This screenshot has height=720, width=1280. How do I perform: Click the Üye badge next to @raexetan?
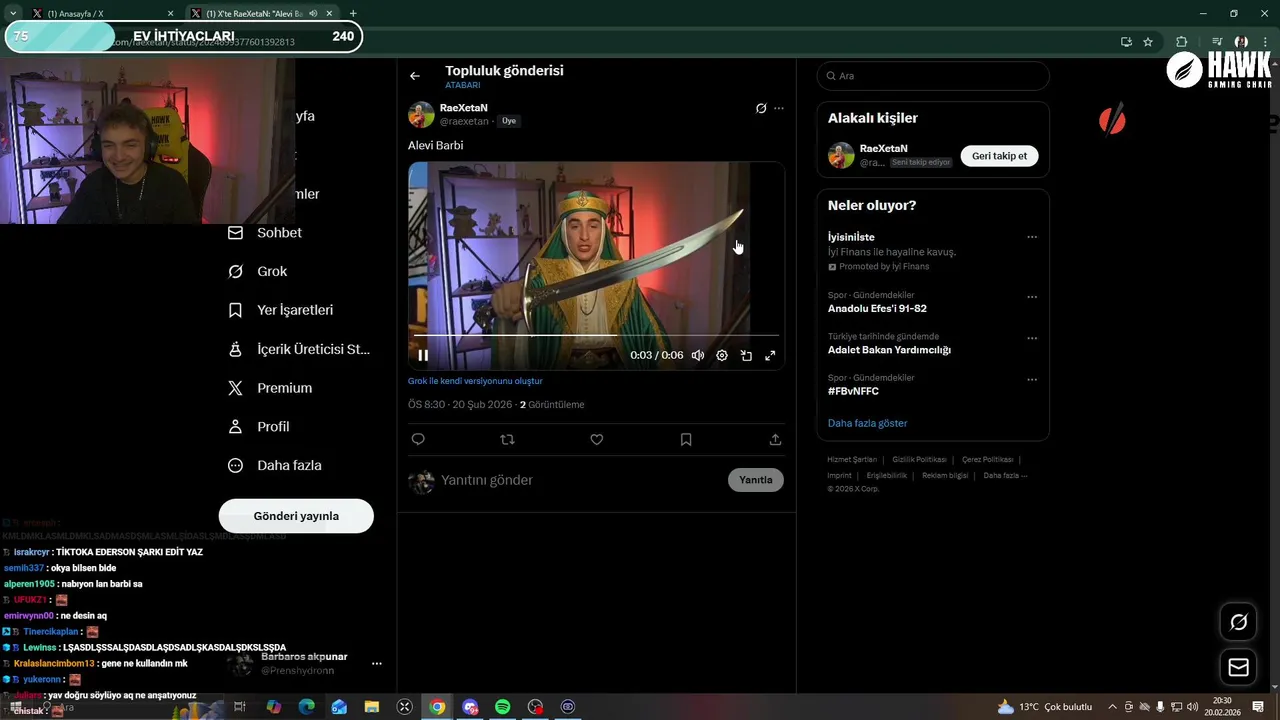pos(509,121)
